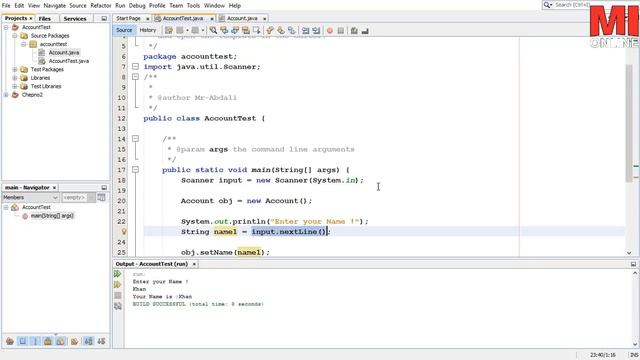The width and height of the screenshot is (640, 360).
Task: Click the scroll-down arrow of the Output panel
Action: click(x=635, y=344)
